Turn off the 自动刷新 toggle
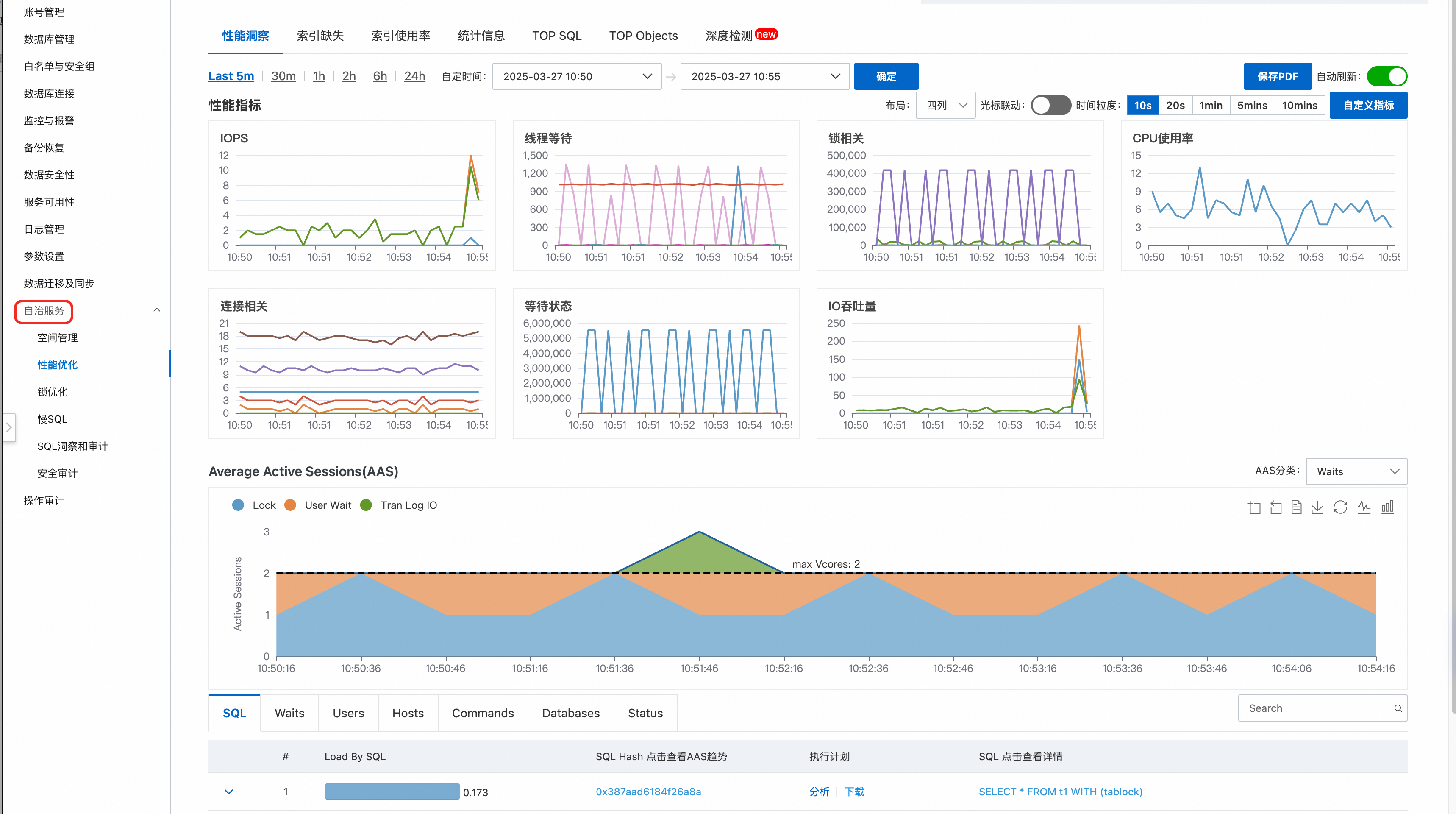The height and width of the screenshot is (814, 1456). 1387,76
